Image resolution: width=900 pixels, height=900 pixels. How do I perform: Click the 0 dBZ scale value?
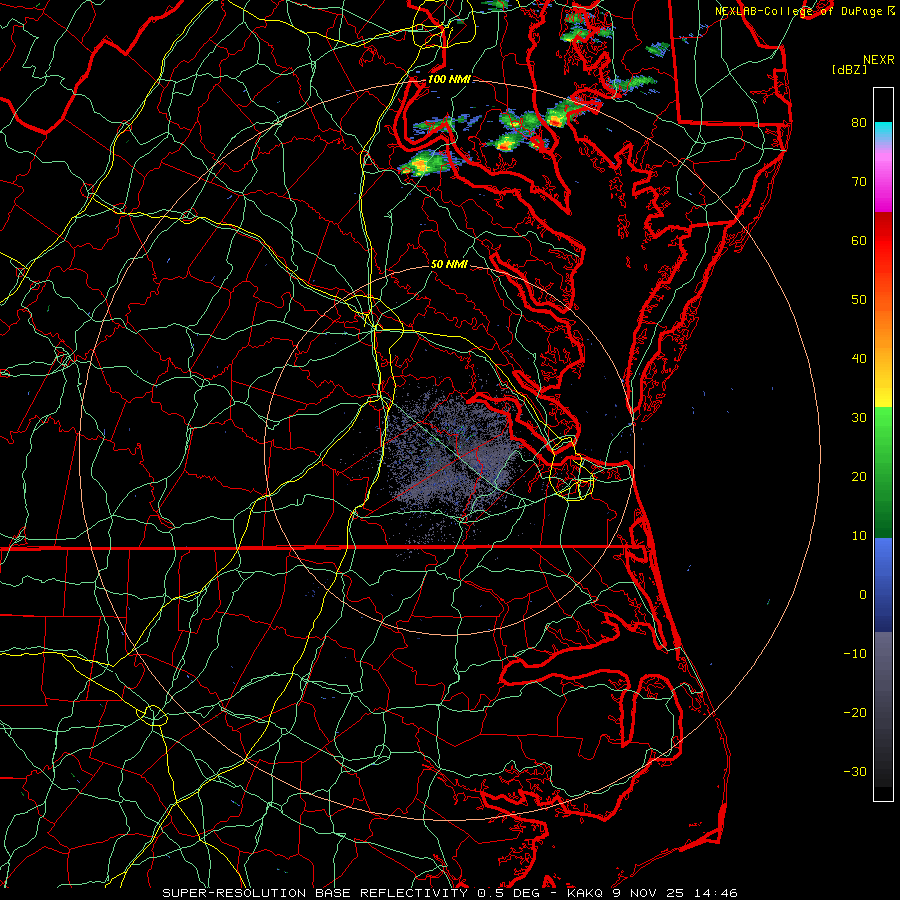click(863, 595)
